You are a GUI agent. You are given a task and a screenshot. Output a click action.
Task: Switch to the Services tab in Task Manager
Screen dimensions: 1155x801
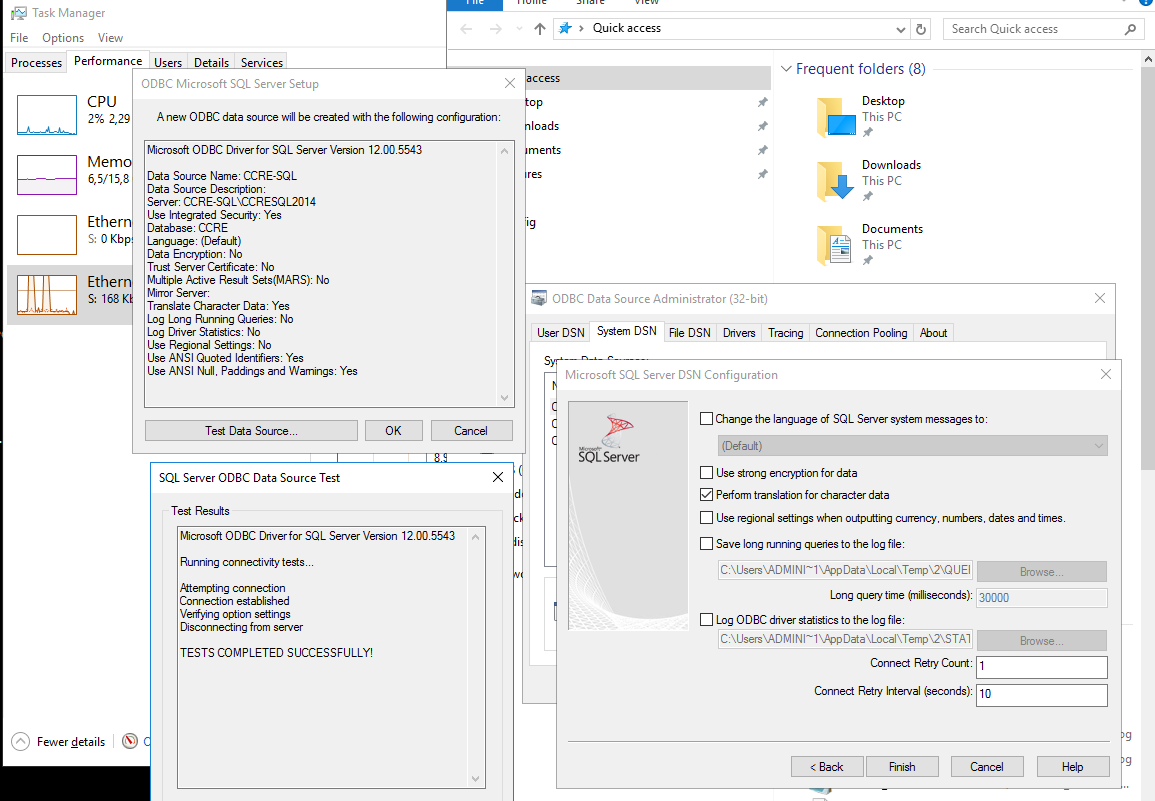(x=261, y=63)
